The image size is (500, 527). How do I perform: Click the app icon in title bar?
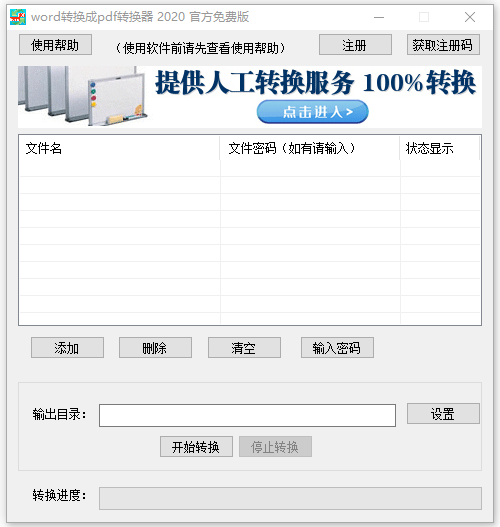(18, 17)
